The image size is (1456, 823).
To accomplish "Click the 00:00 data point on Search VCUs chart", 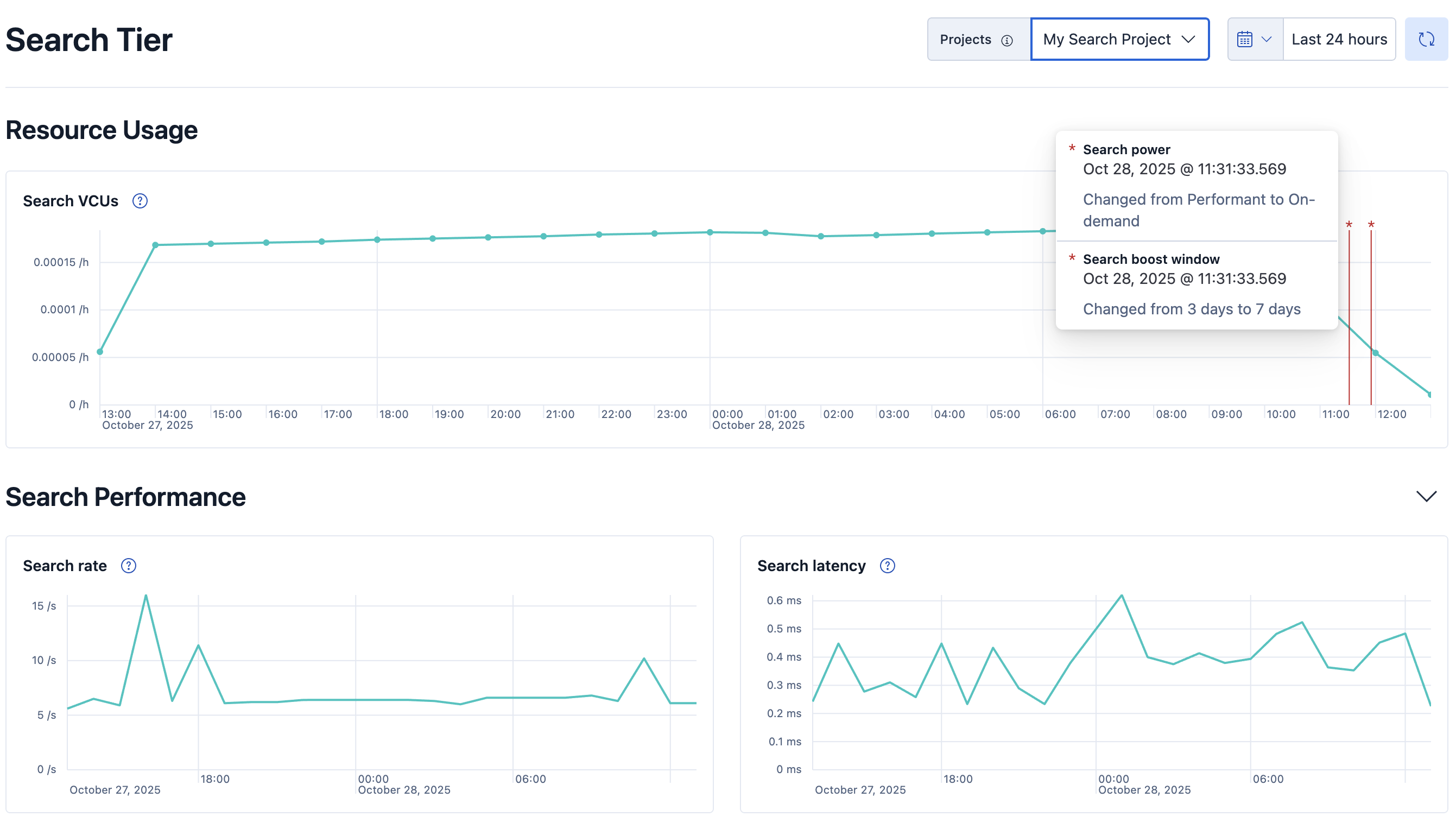I will [x=710, y=231].
